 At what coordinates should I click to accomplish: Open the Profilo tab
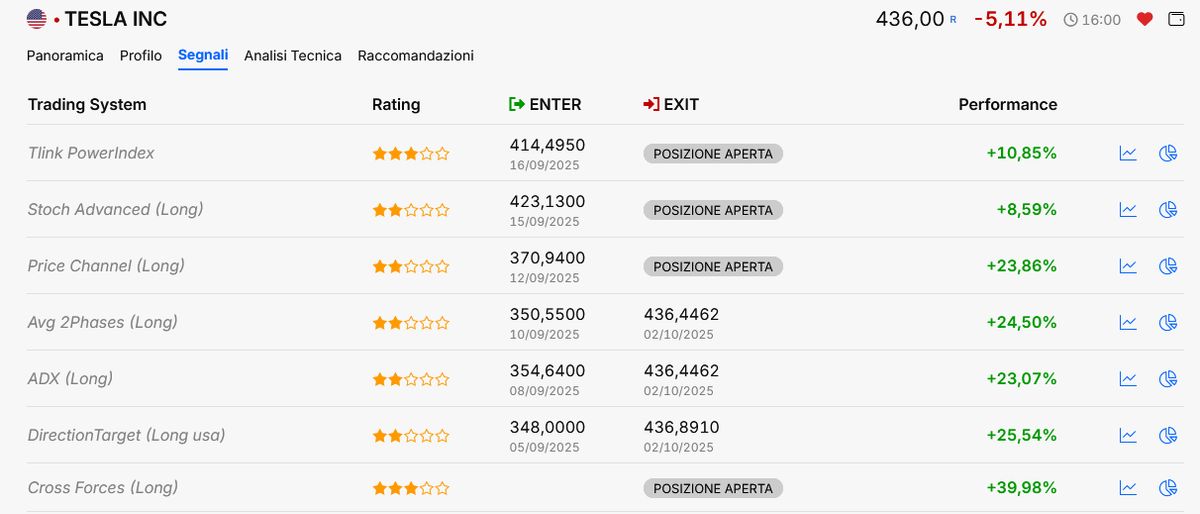(140, 56)
